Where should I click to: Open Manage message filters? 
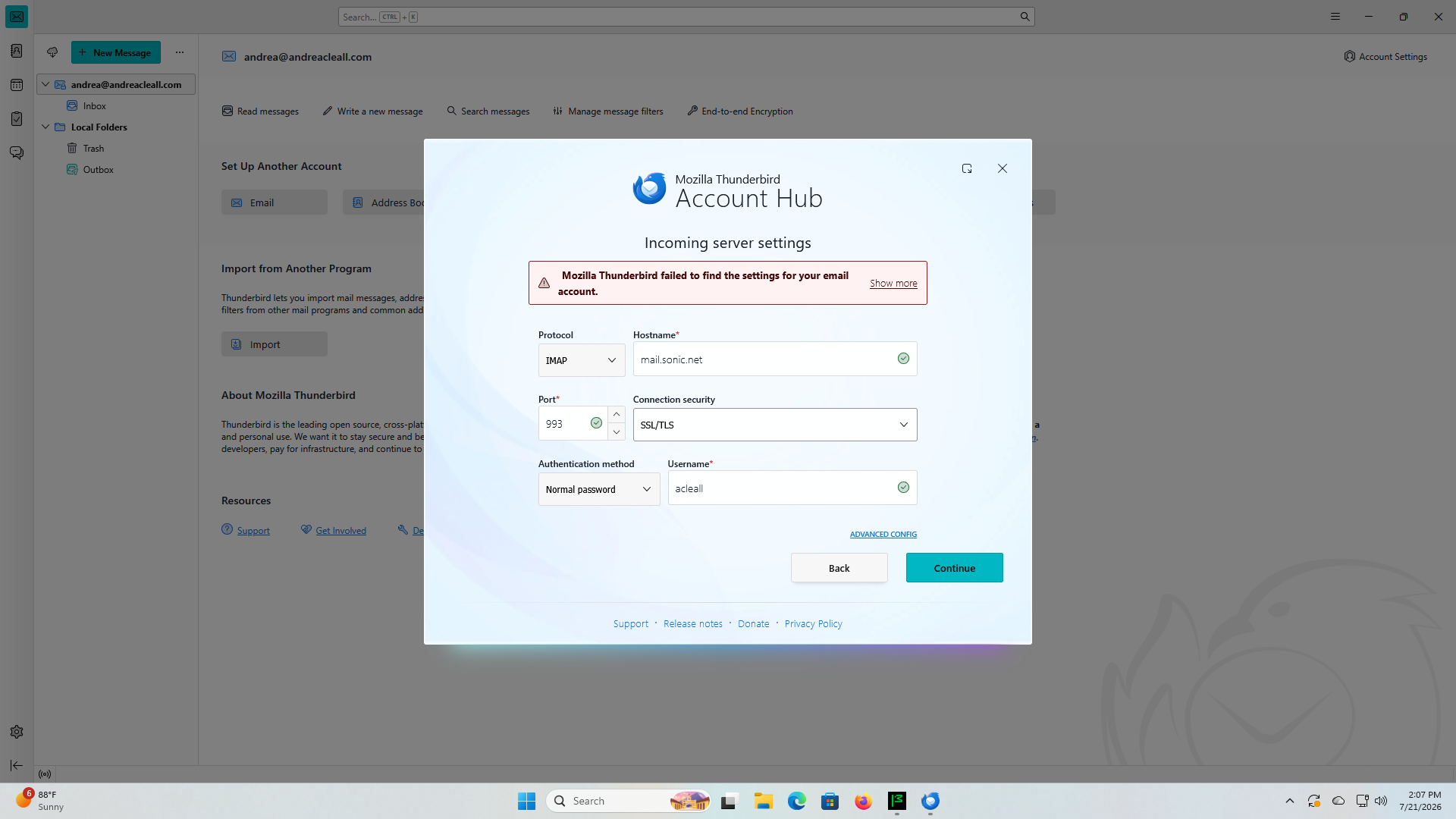click(608, 111)
